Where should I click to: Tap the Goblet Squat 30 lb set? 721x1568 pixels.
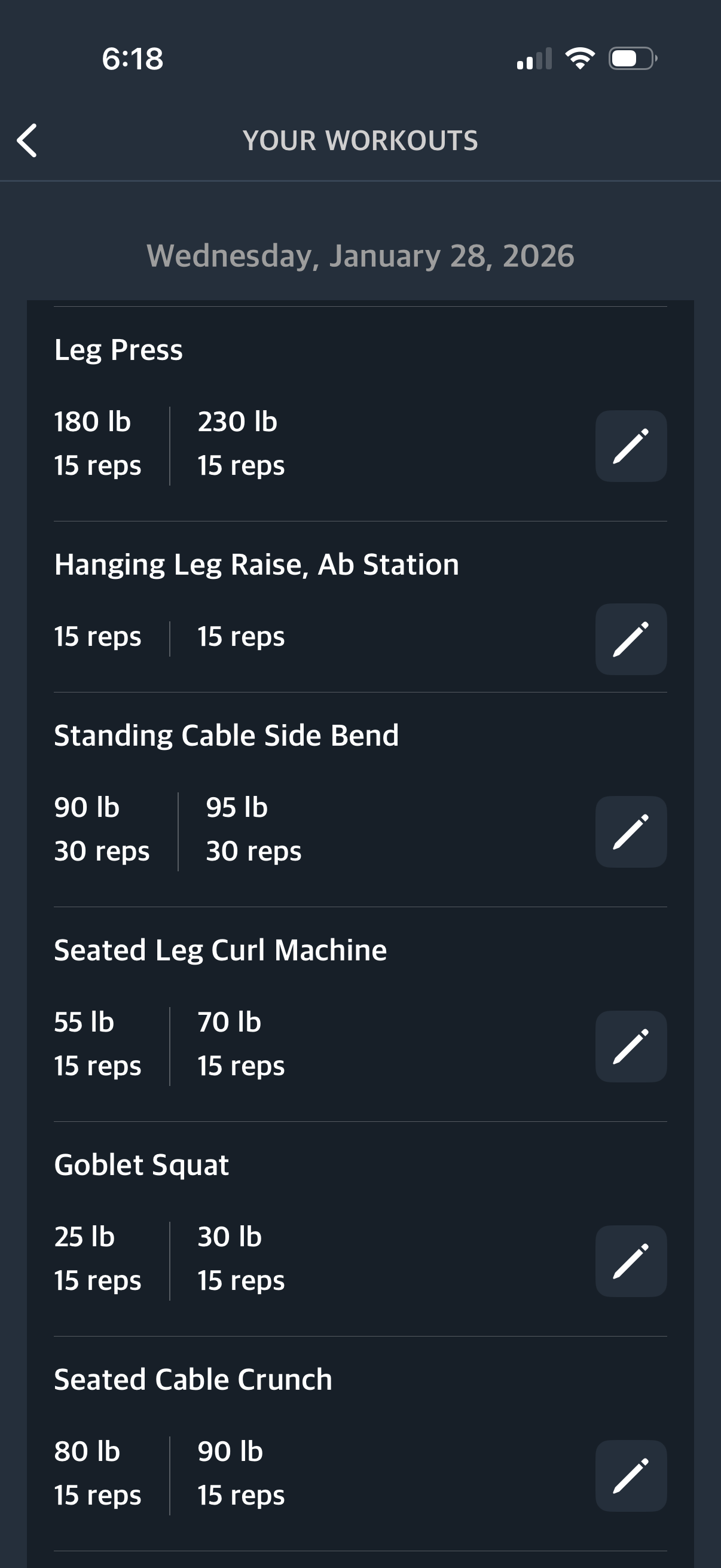(x=240, y=1258)
